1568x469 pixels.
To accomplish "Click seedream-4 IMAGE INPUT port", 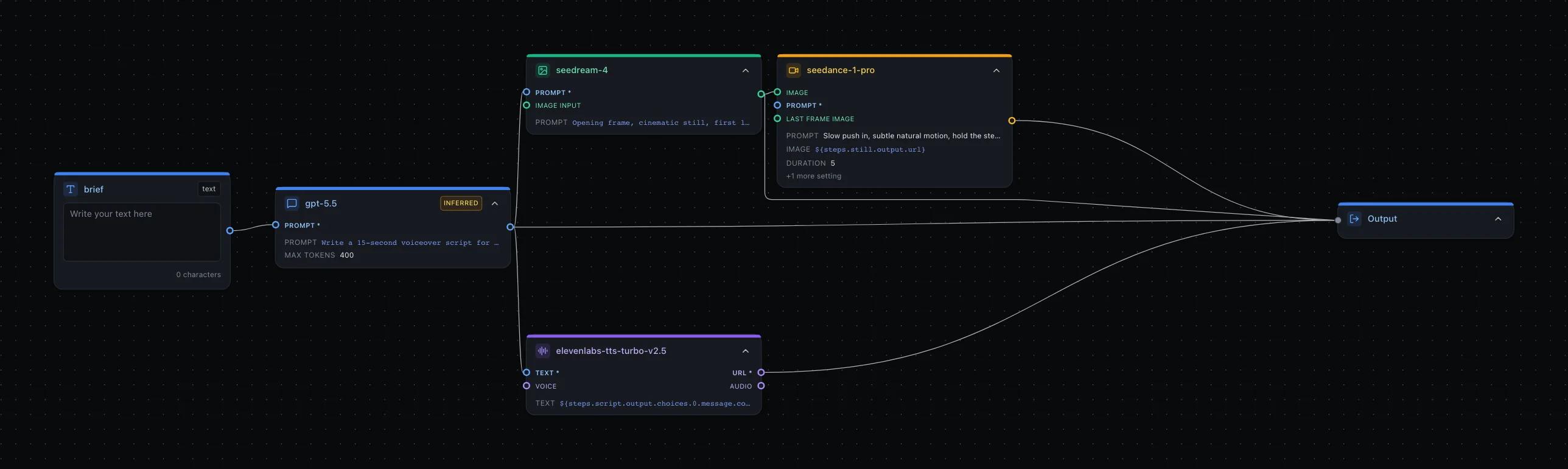I will 527,105.
